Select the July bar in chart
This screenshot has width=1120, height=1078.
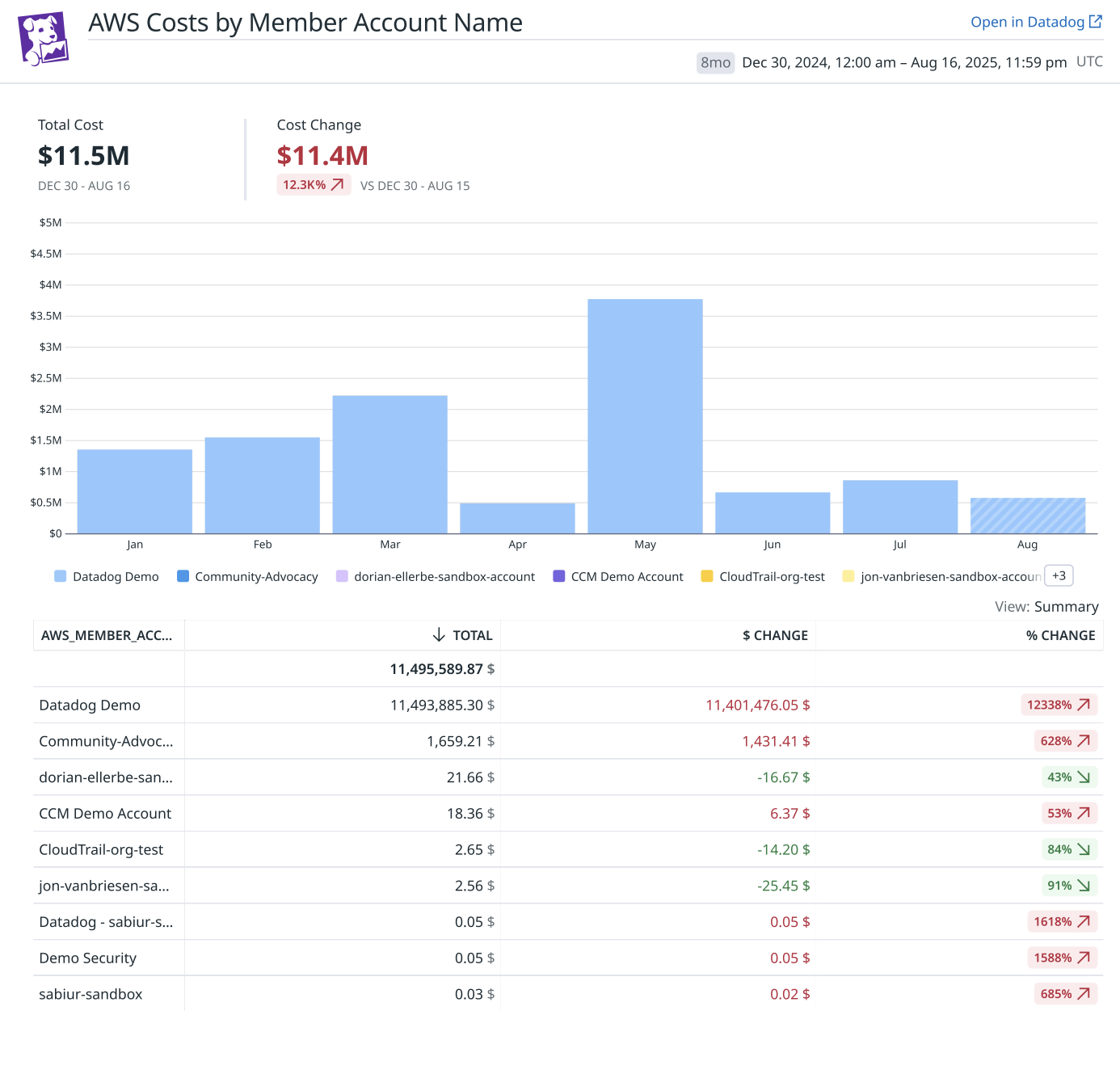pyautogui.click(x=900, y=507)
